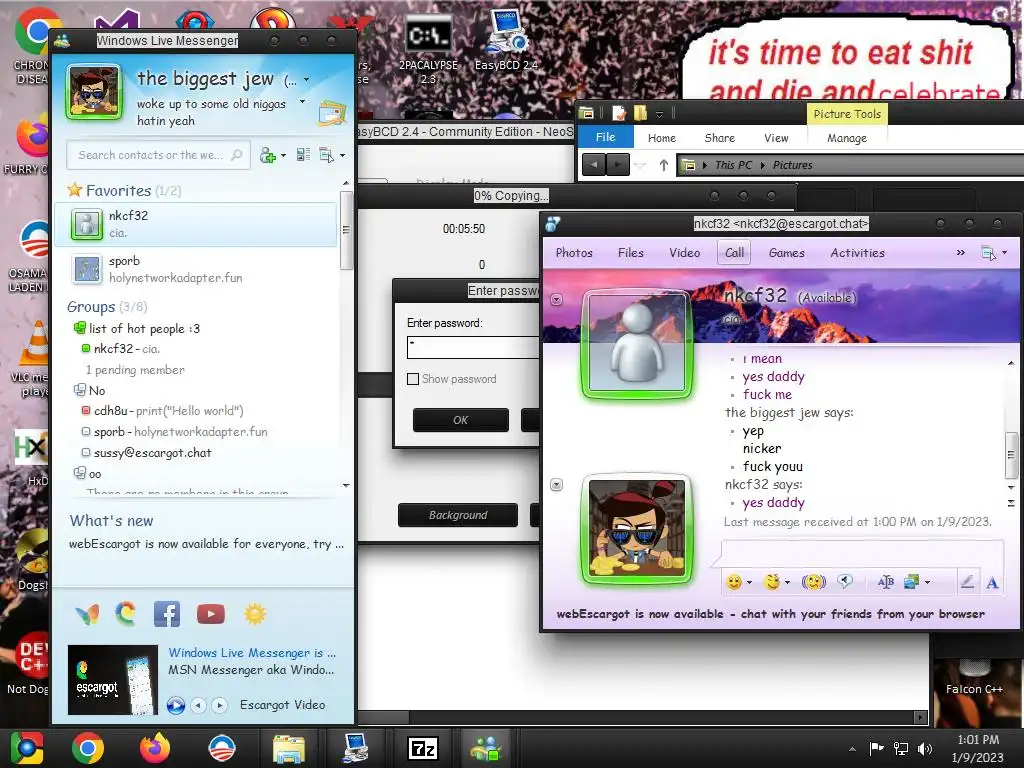The height and width of the screenshot is (768, 1024).
Task: Expand the 'oo' group
Action: pos(80,473)
